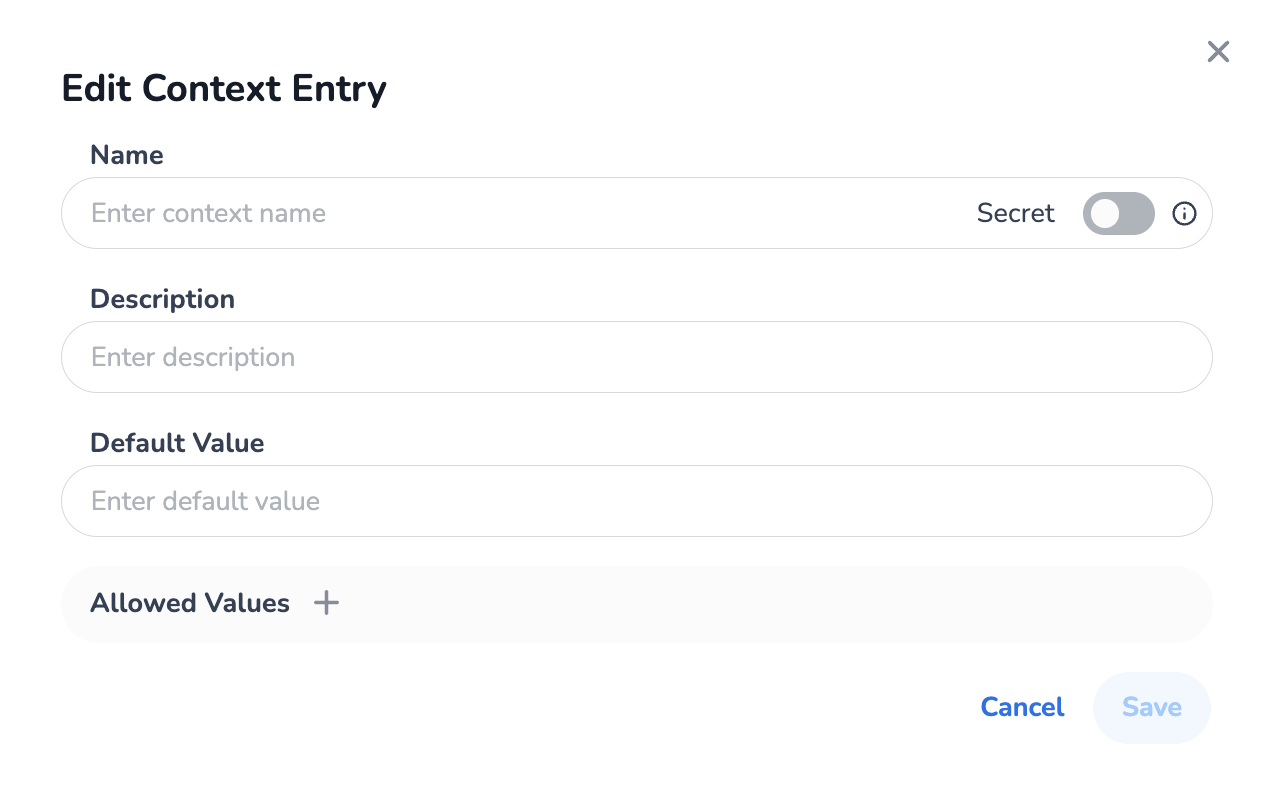
Task: Click the Description field label
Action: click(x=162, y=299)
